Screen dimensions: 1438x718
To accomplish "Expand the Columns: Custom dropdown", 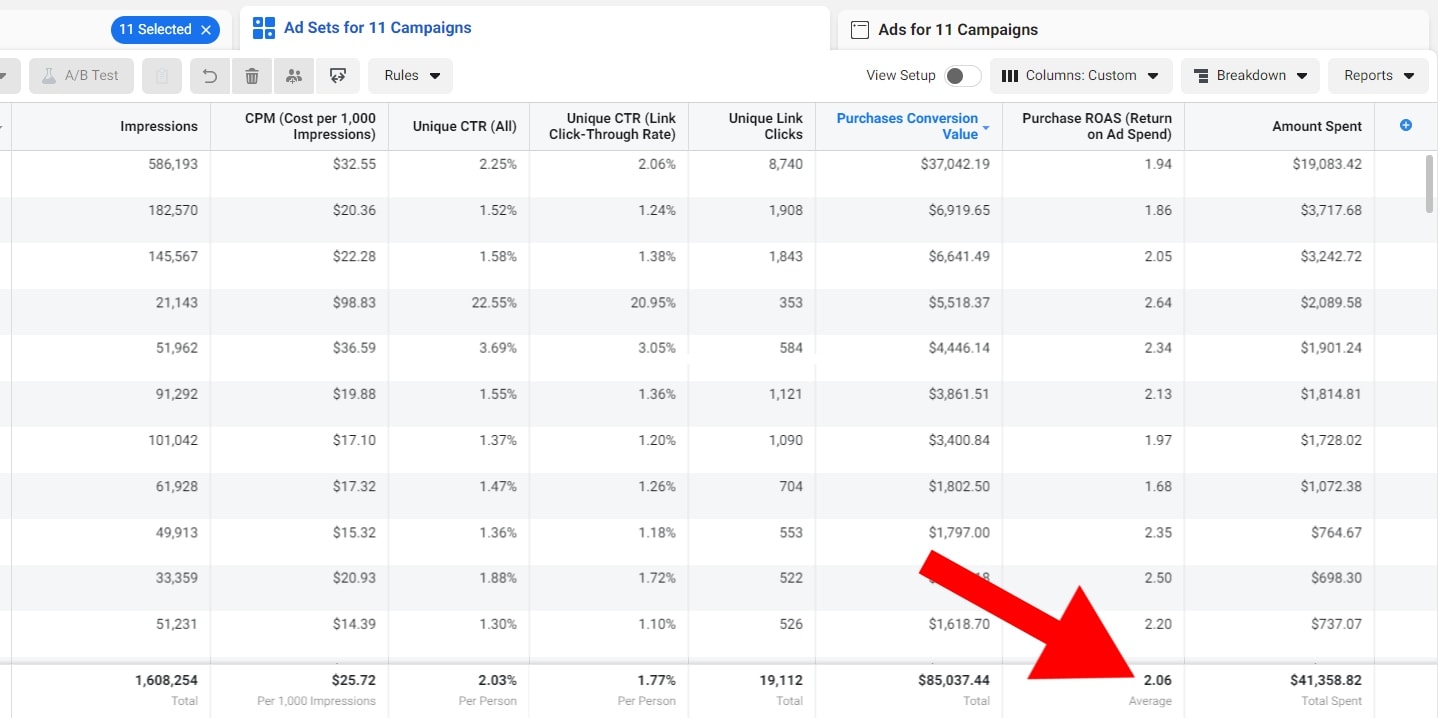I will click(x=1080, y=76).
